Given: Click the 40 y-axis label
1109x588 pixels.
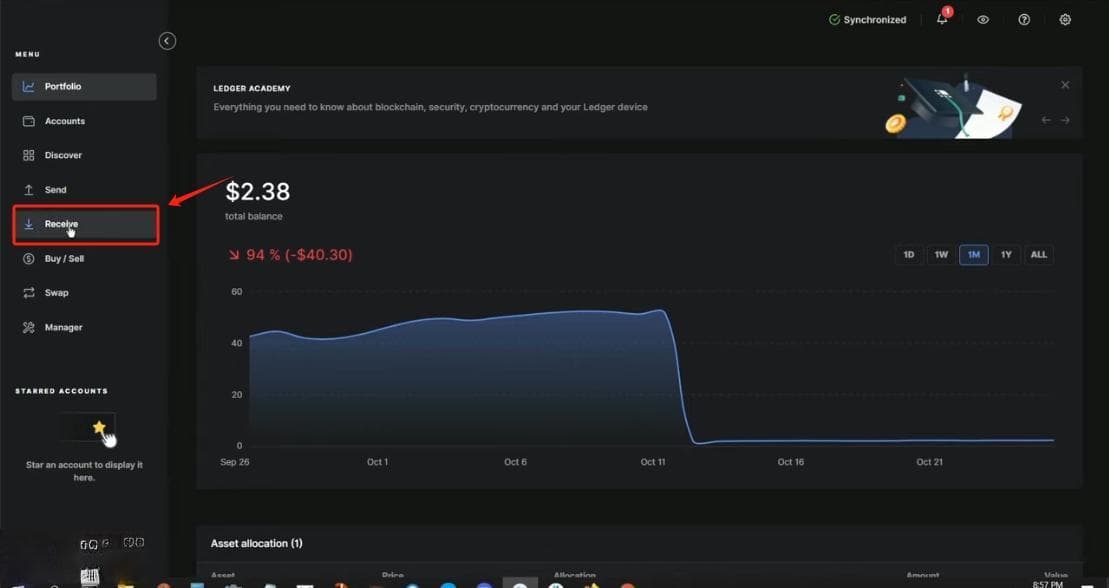Looking at the screenshot, I should pyautogui.click(x=237, y=343).
